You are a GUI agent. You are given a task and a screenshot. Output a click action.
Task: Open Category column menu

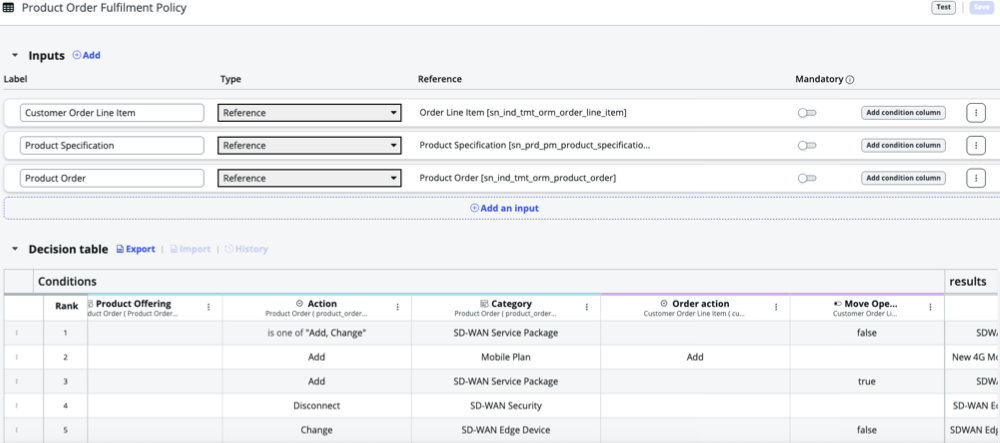click(x=587, y=307)
